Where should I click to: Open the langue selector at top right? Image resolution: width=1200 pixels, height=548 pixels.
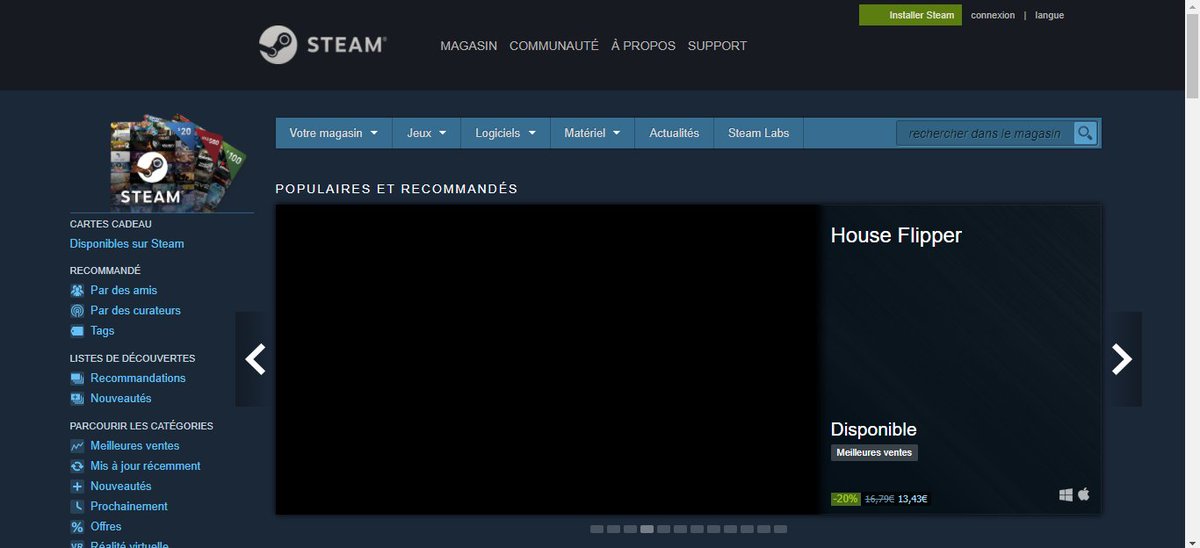(x=1049, y=15)
